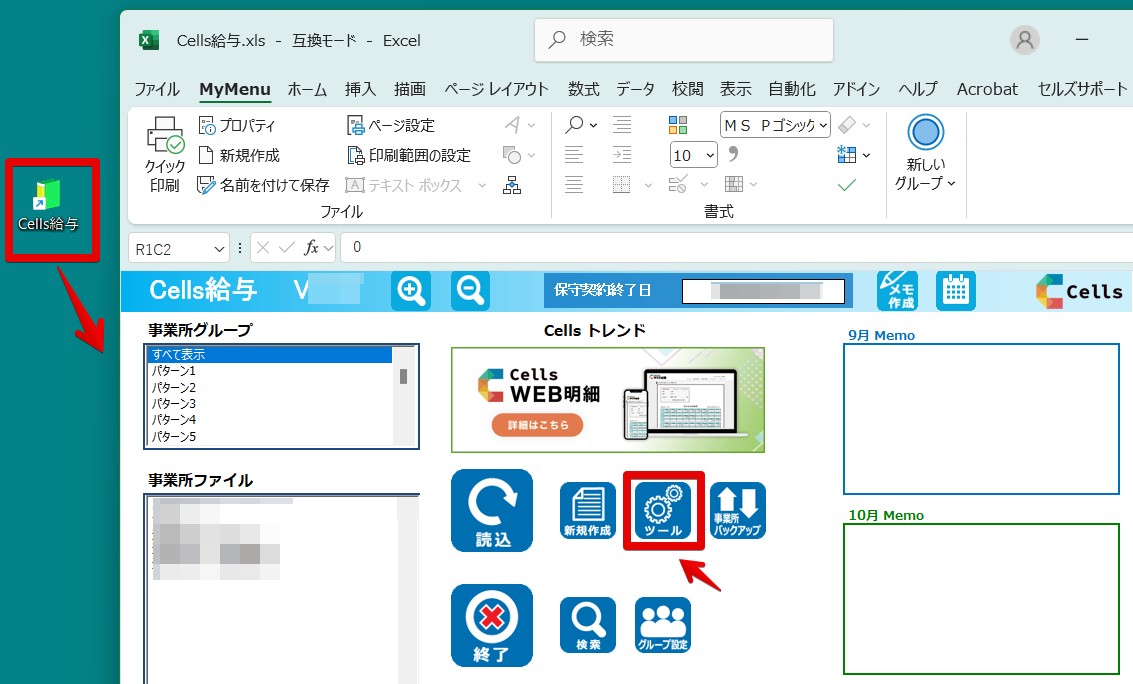The height and width of the screenshot is (684, 1133).
Task: Open the Name Box R1C2 dropdown arrow
Action: click(x=219, y=249)
